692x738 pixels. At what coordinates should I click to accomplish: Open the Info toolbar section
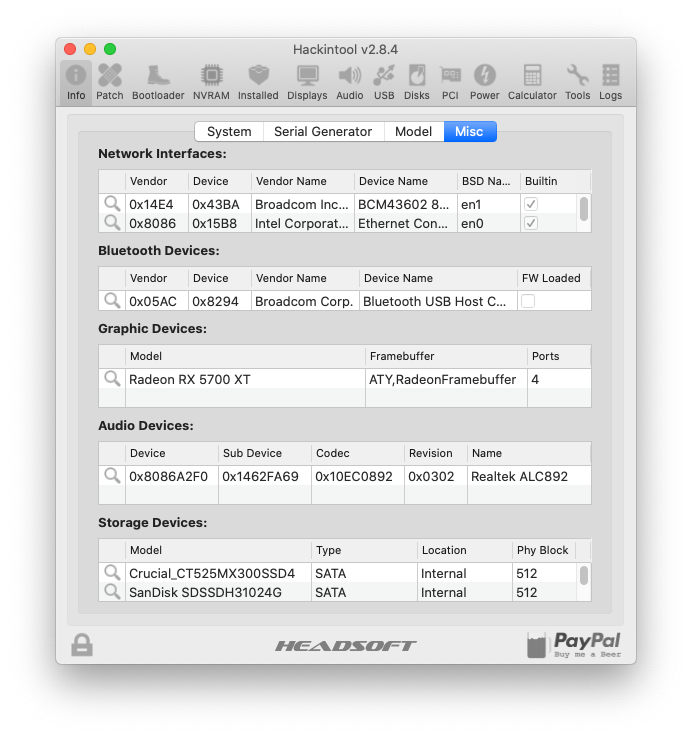click(76, 83)
